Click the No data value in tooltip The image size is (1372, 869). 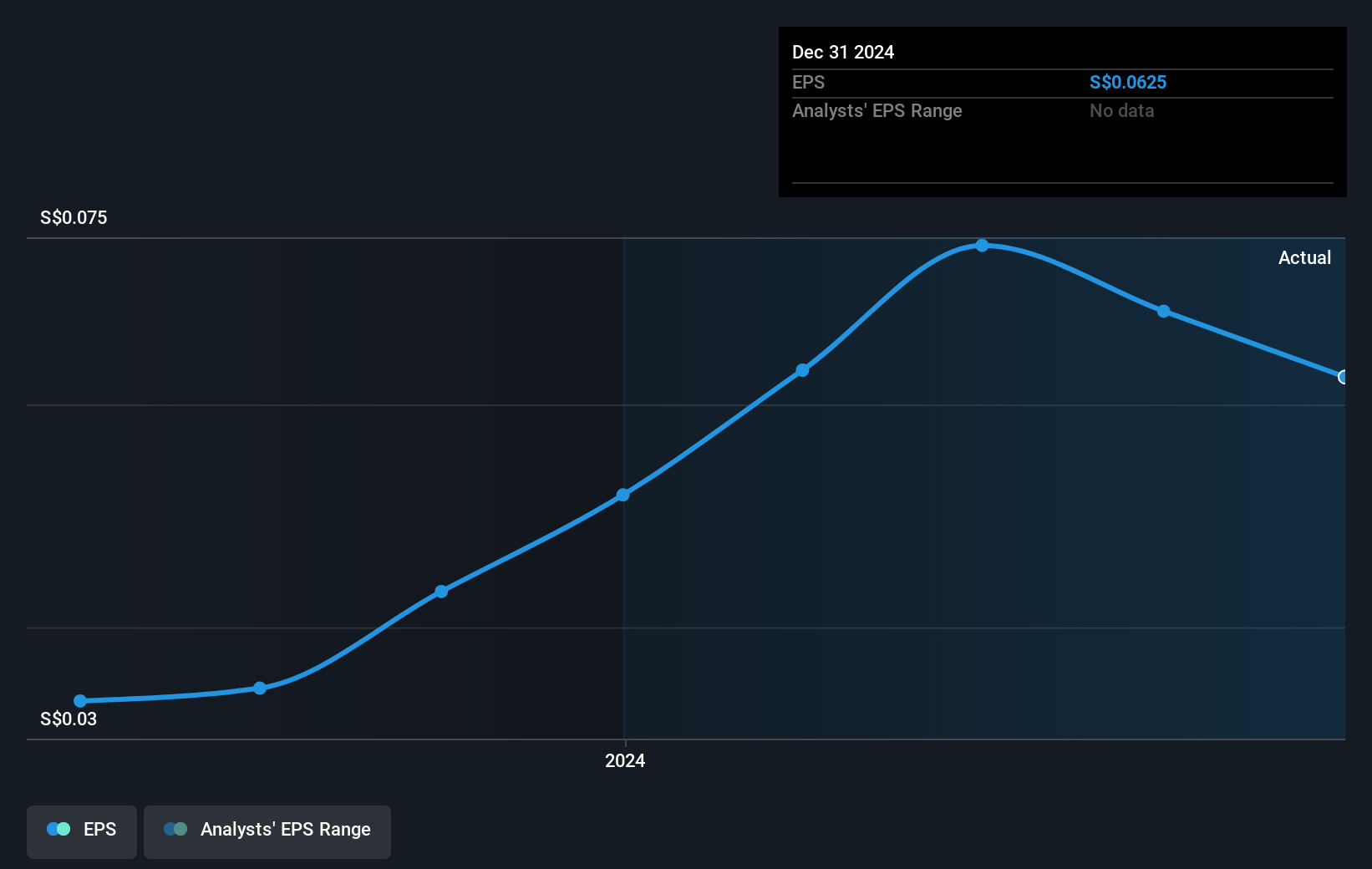point(1122,110)
